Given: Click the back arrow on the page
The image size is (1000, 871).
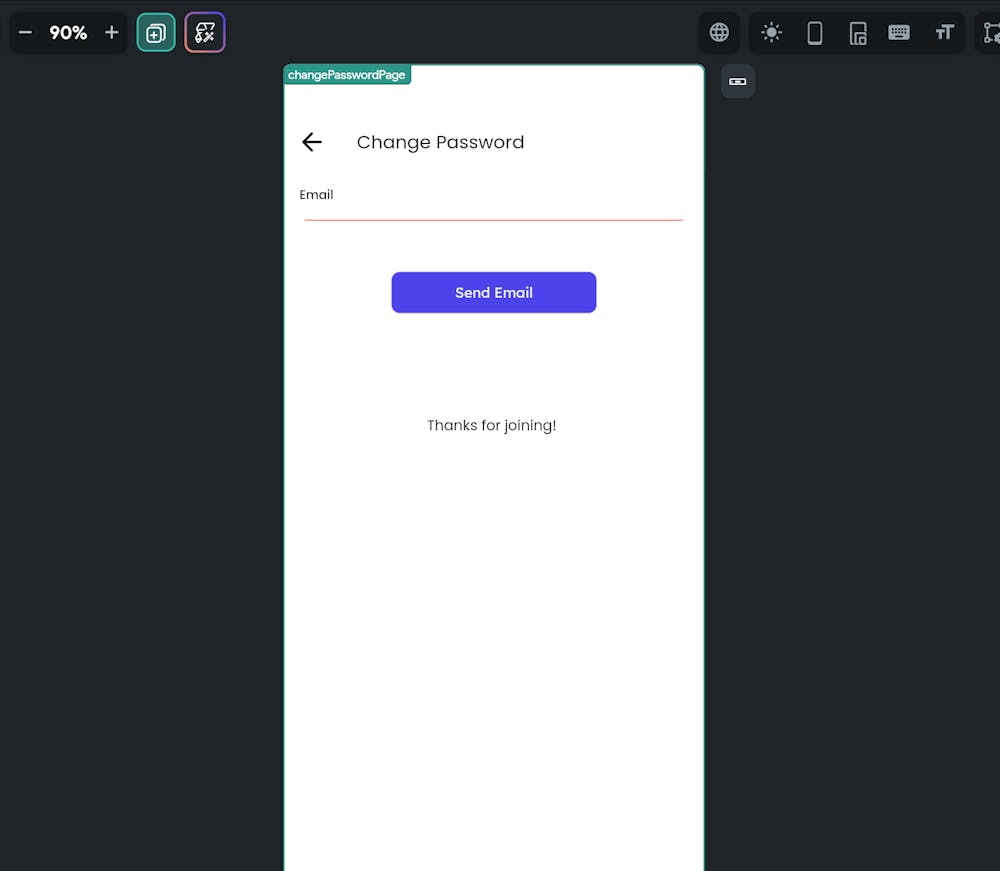Looking at the screenshot, I should pyautogui.click(x=312, y=142).
